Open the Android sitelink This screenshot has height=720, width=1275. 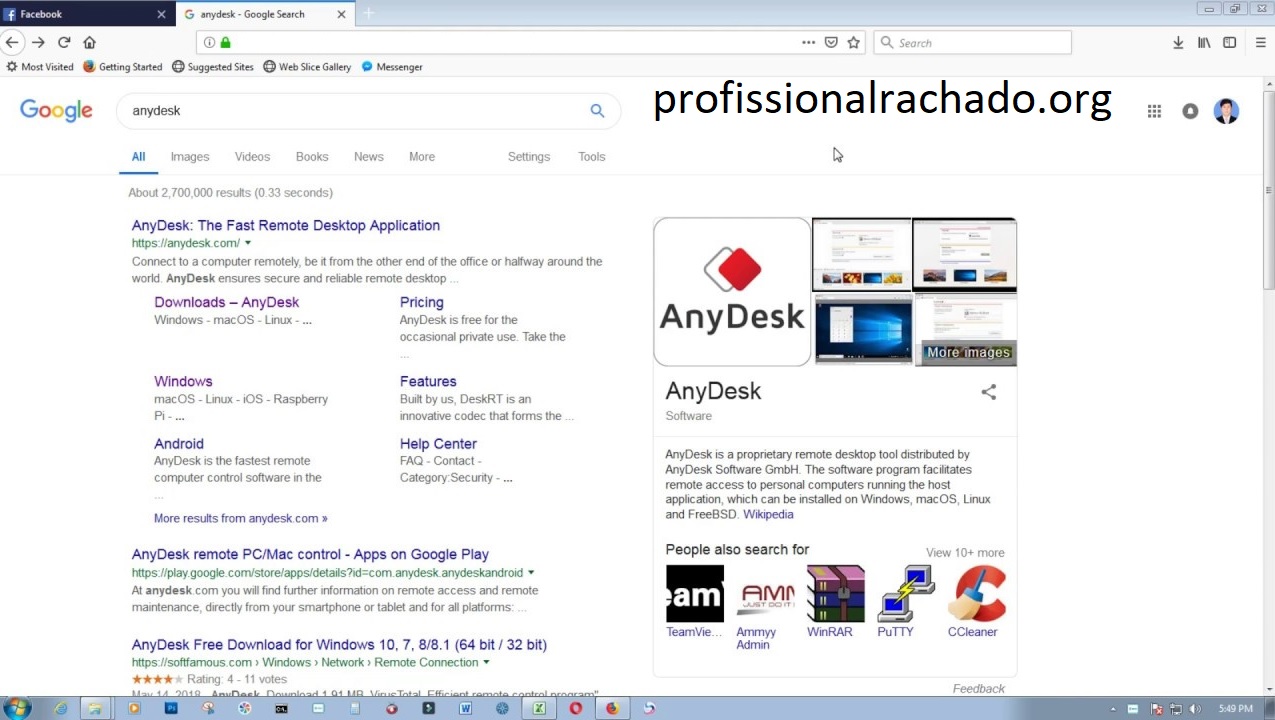pos(179,444)
